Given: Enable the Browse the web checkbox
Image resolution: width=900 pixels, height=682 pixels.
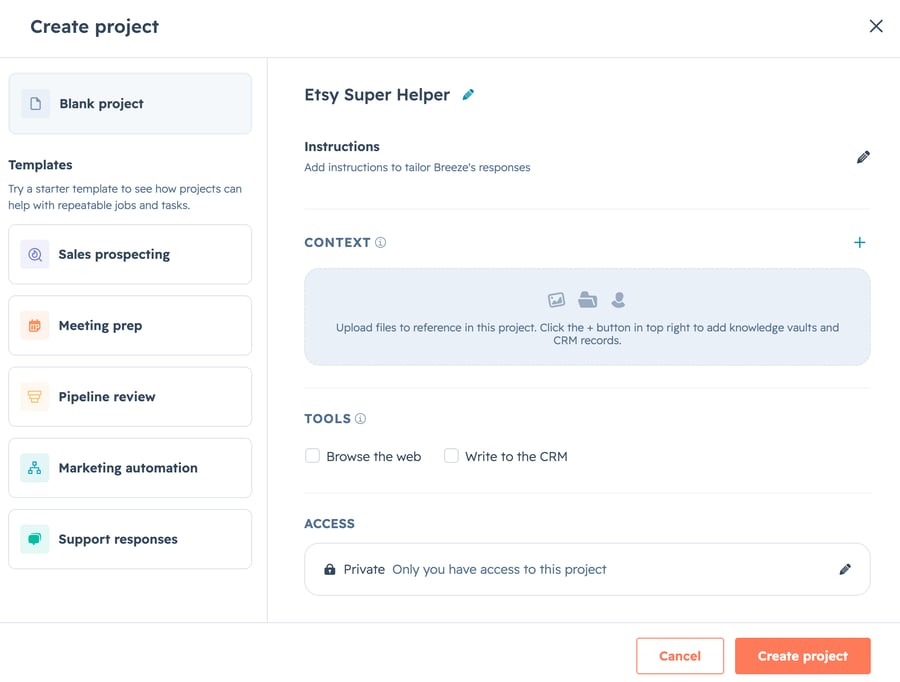Looking at the screenshot, I should point(312,456).
